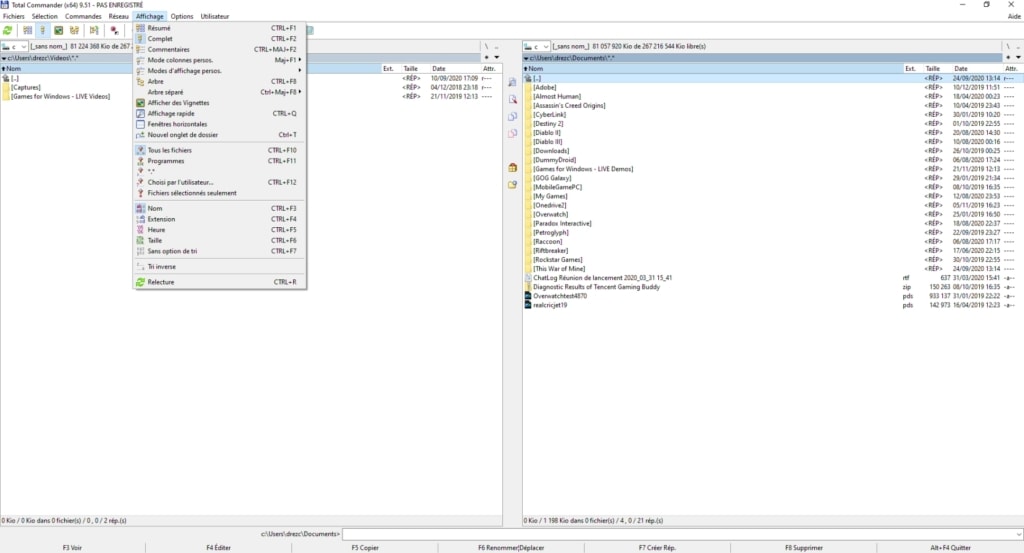Screen dimensions: 1024x553
Task: Select [Rockstar Games] folder
Action: tap(557, 259)
